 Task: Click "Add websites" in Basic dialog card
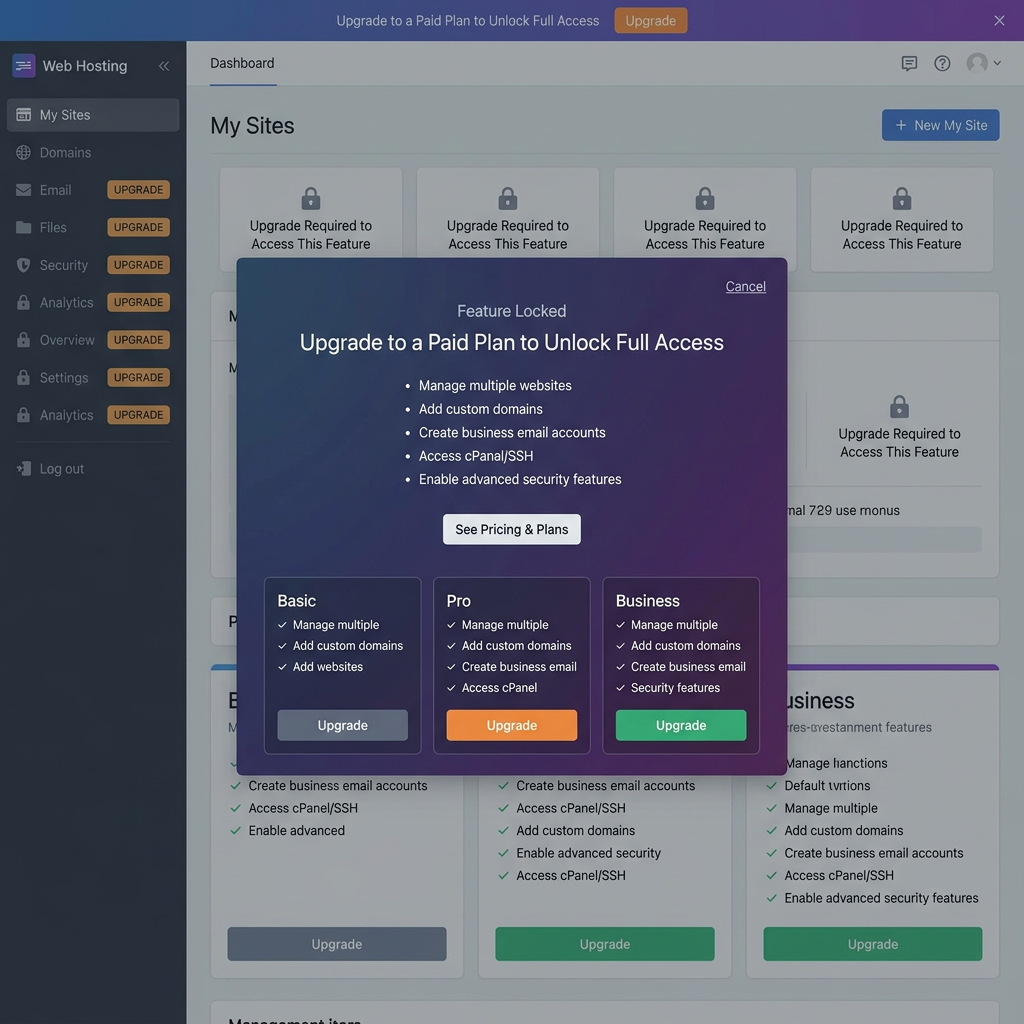328,667
